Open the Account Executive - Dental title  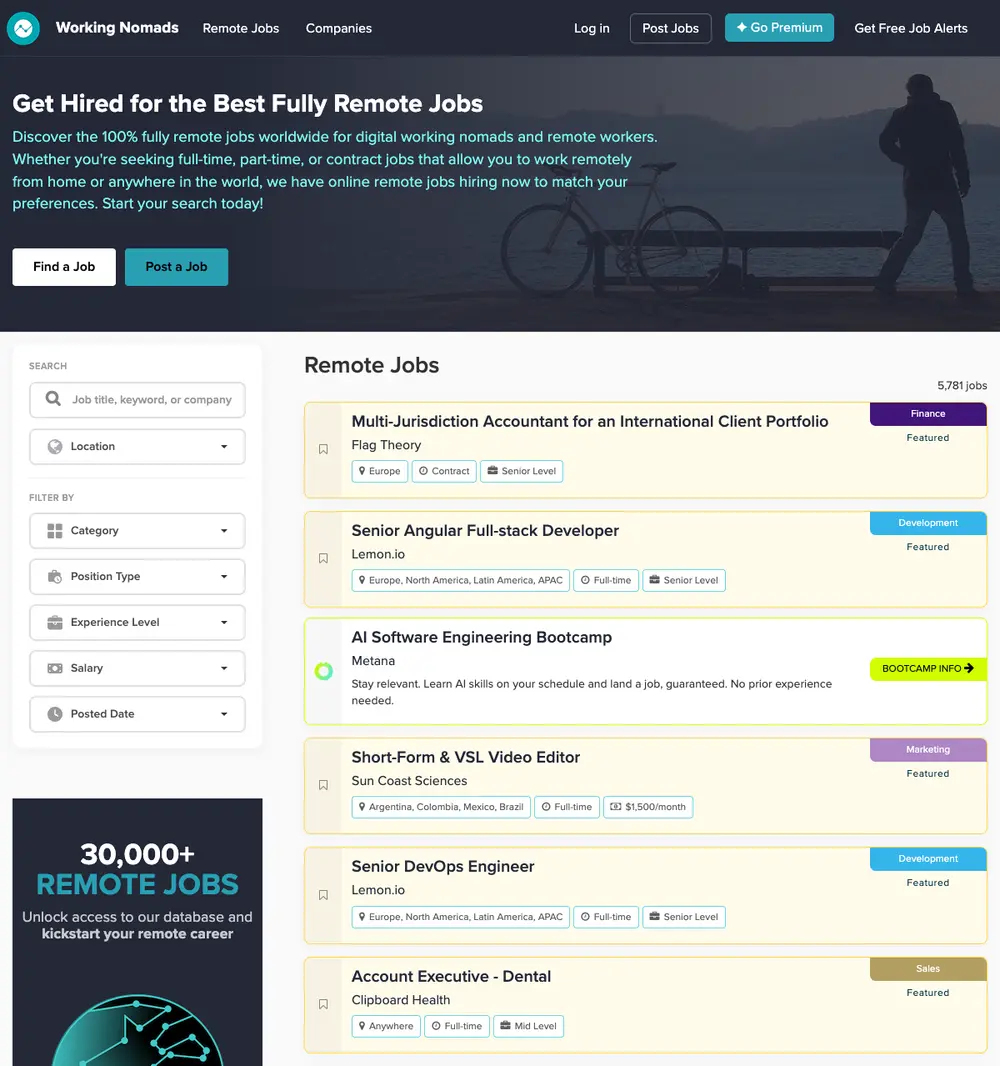point(451,976)
